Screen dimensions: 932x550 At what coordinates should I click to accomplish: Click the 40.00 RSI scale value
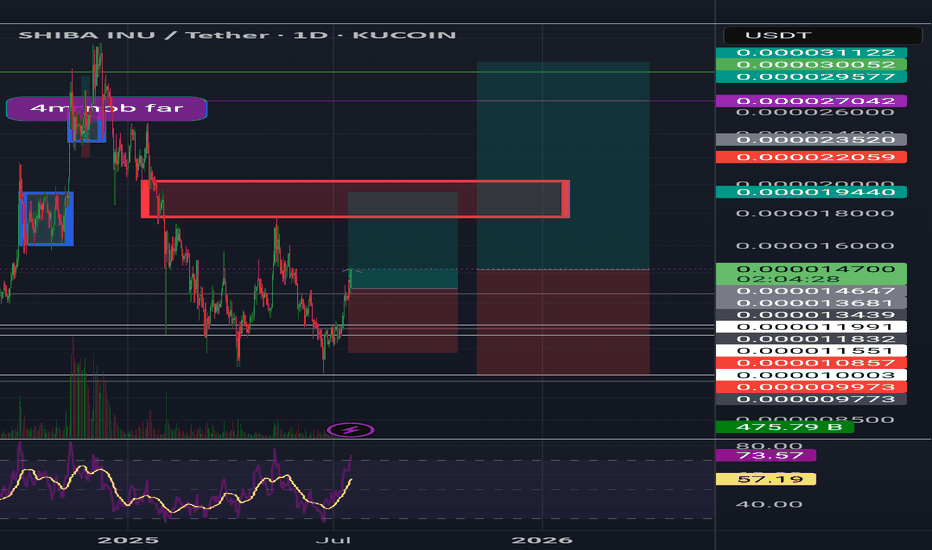(x=769, y=504)
